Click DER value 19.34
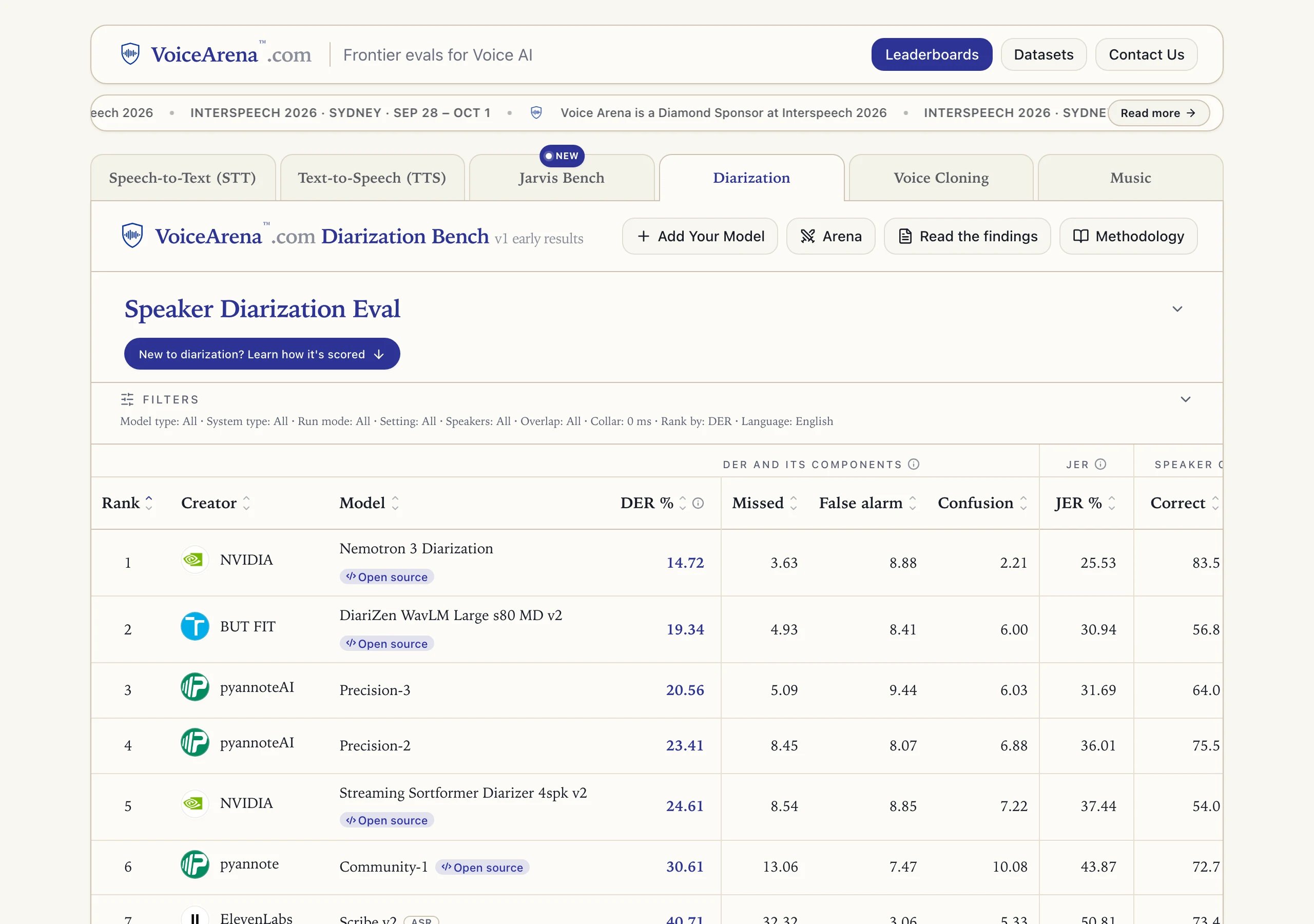The image size is (1314, 924). 685,630
